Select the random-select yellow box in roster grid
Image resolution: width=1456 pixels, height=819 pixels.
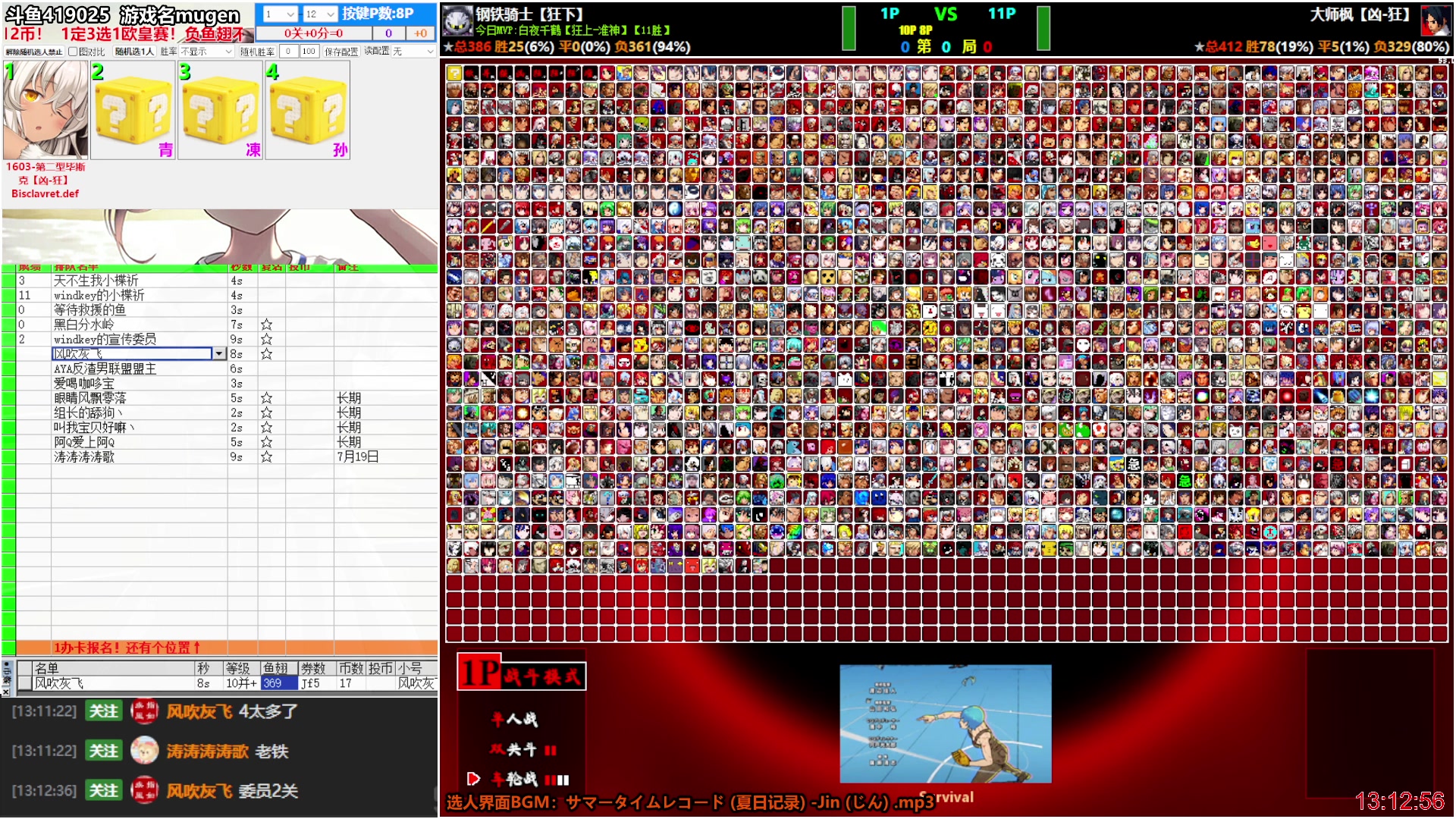pyautogui.click(x=453, y=74)
